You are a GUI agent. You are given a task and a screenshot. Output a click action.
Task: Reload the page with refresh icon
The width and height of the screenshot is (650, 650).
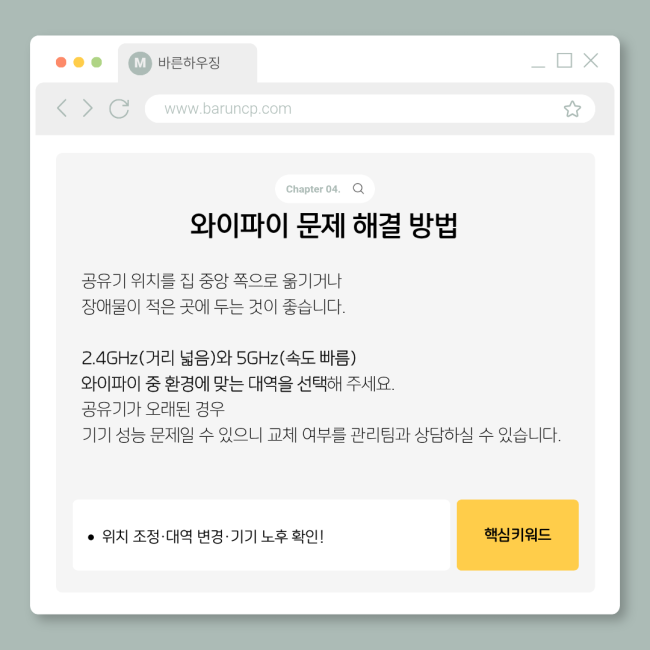119,109
